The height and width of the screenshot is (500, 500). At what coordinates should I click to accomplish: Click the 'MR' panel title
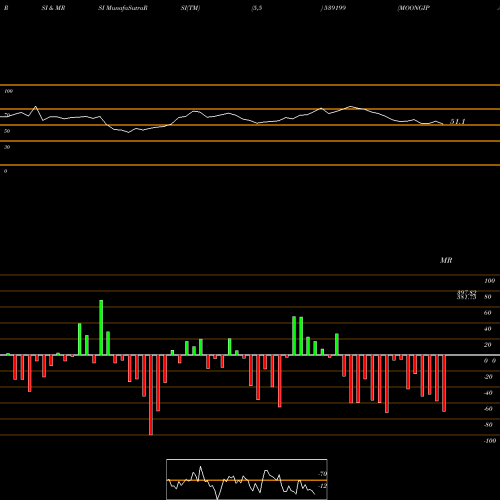click(x=446, y=260)
